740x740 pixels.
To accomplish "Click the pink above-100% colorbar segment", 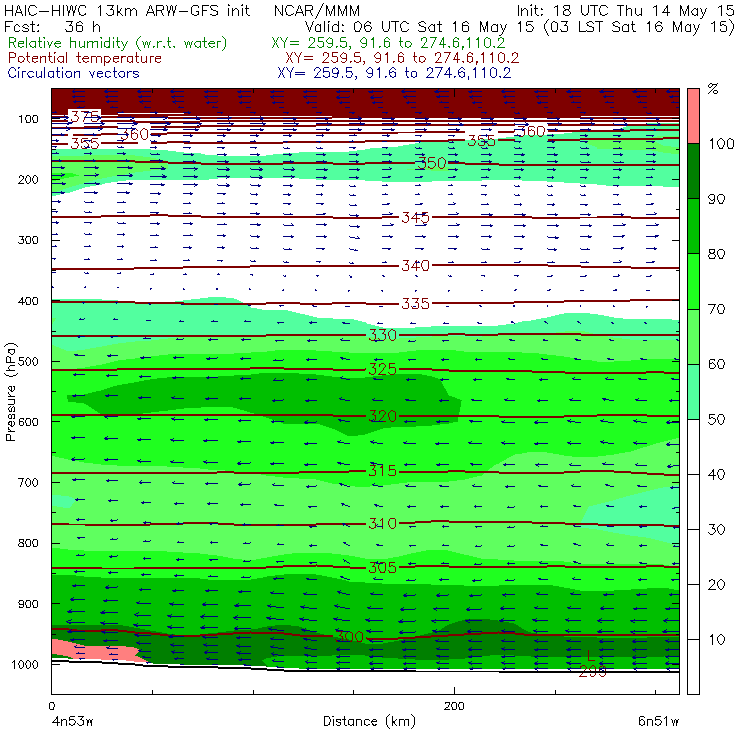I will coord(693,116).
